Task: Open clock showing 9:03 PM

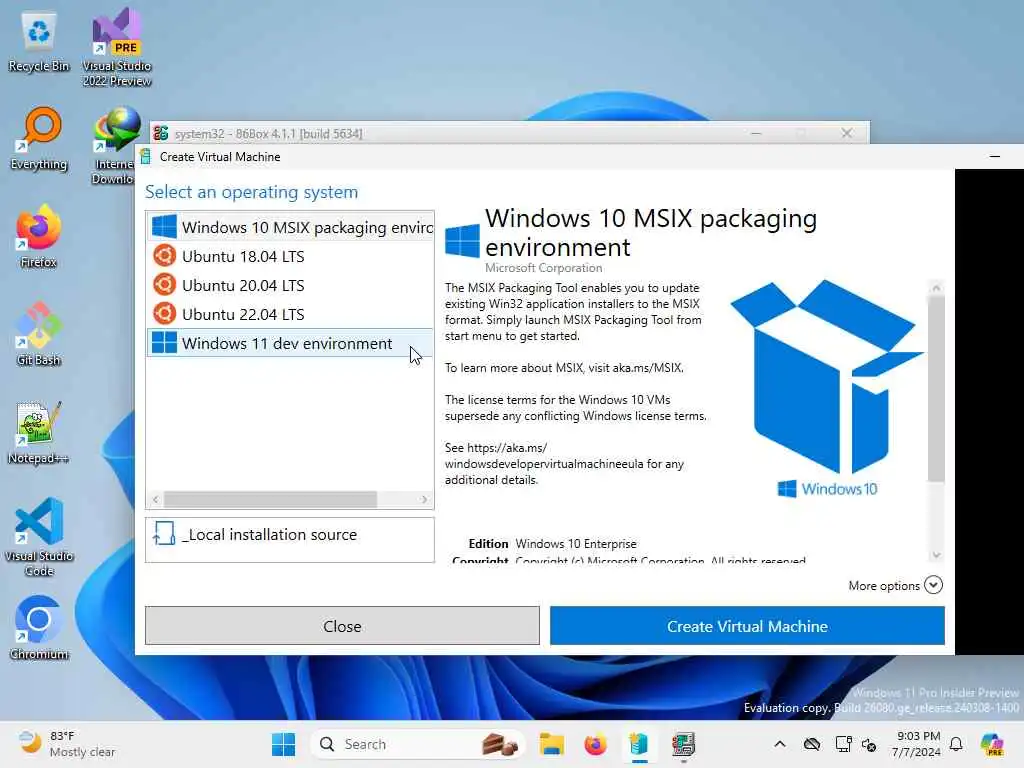Action: point(917,744)
